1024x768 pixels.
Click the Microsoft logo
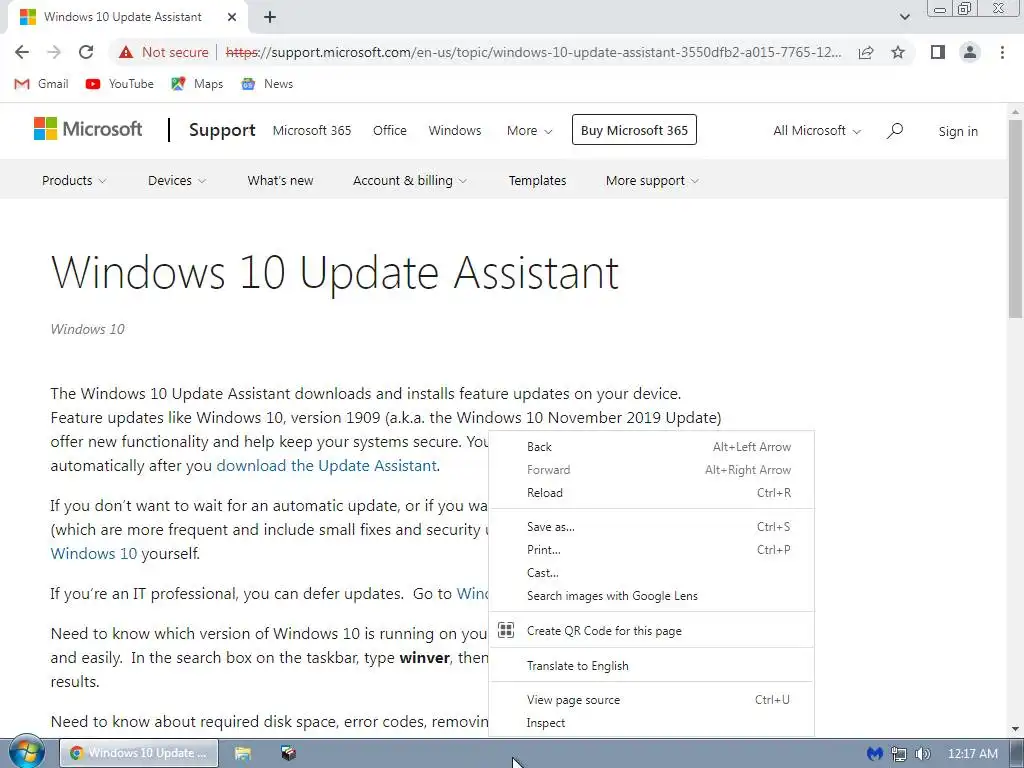coord(88,129)
